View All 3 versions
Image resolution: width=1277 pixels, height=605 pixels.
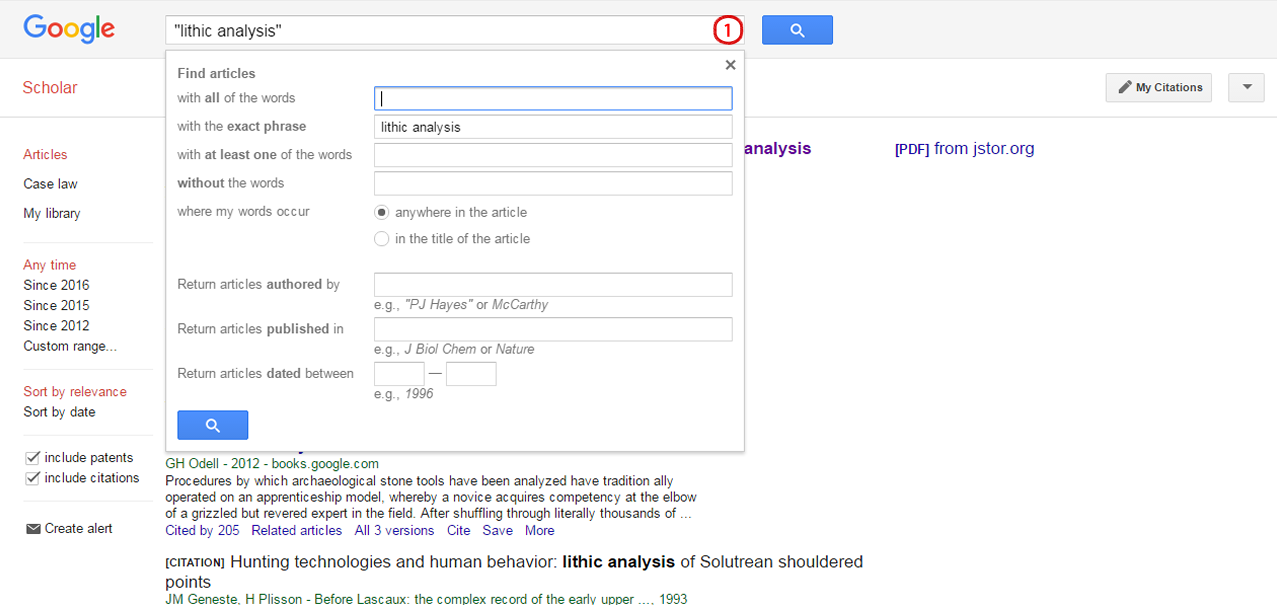pos(395,531)
